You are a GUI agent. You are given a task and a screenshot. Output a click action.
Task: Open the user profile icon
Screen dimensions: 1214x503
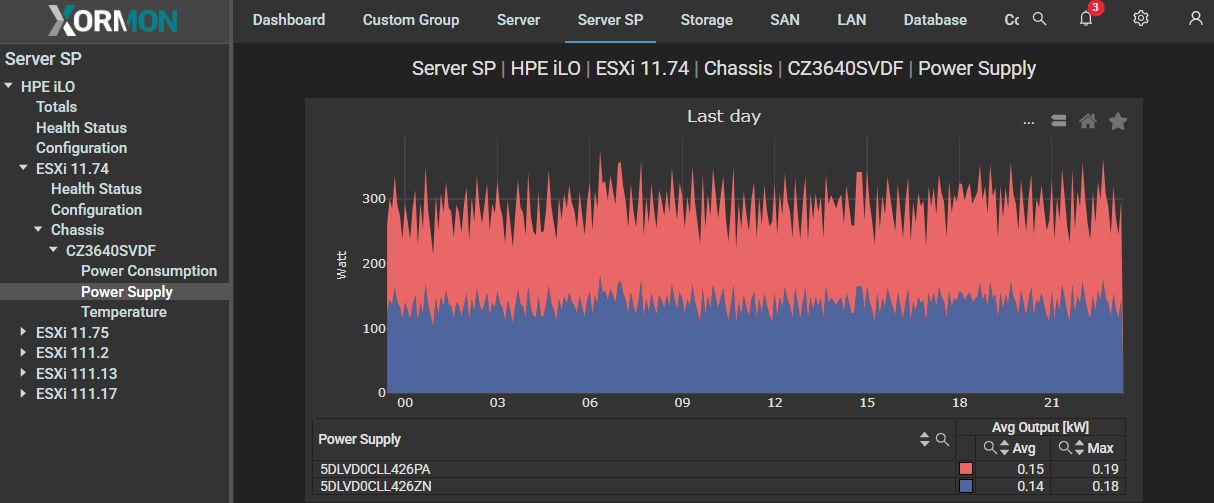click(x=1195, y=19)
